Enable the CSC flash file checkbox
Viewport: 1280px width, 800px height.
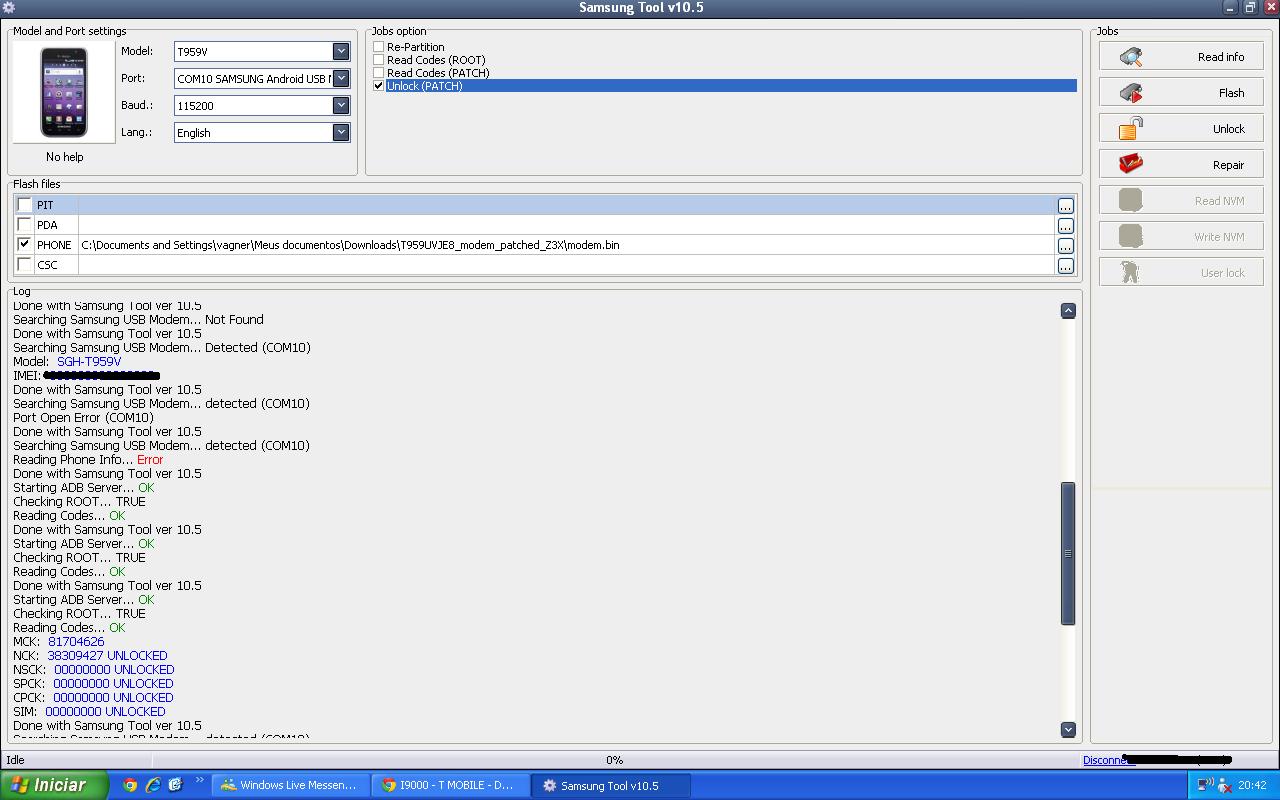point(25,264)
